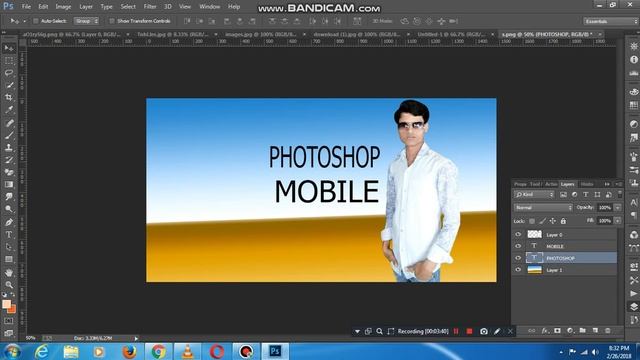Viewport: 640px width, 360px height.
Task: Select the Crop tool
Action: tap(9, 97)
